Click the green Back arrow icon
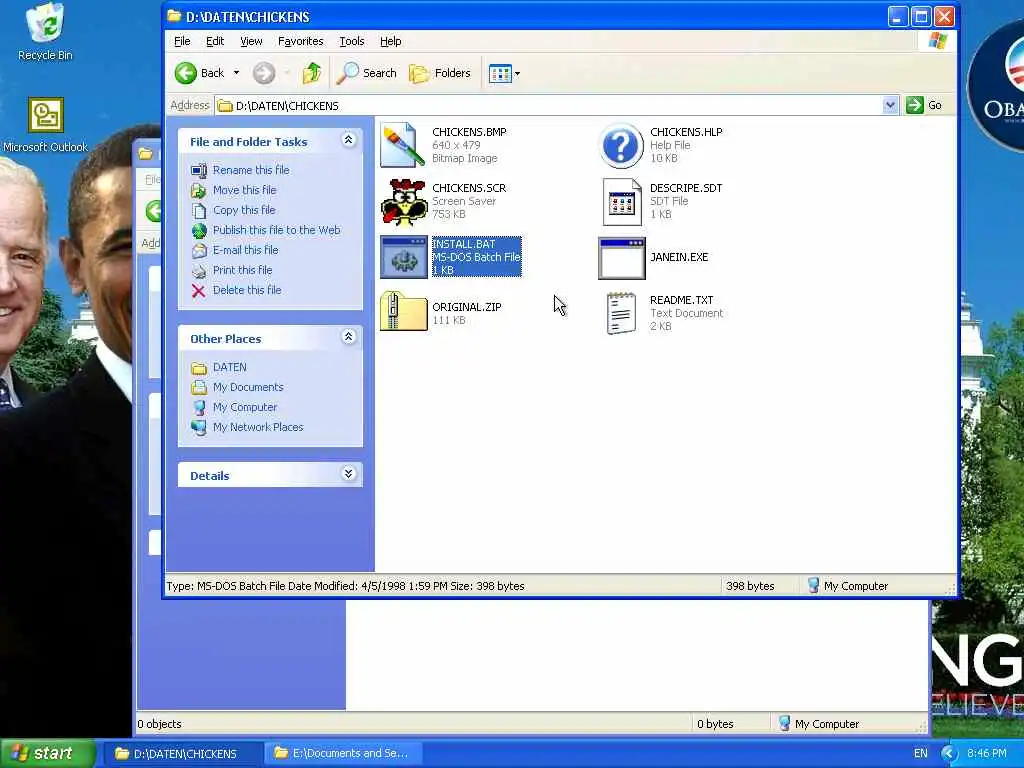The width and height of the screenshot is (1024, 768). point(185,72)
